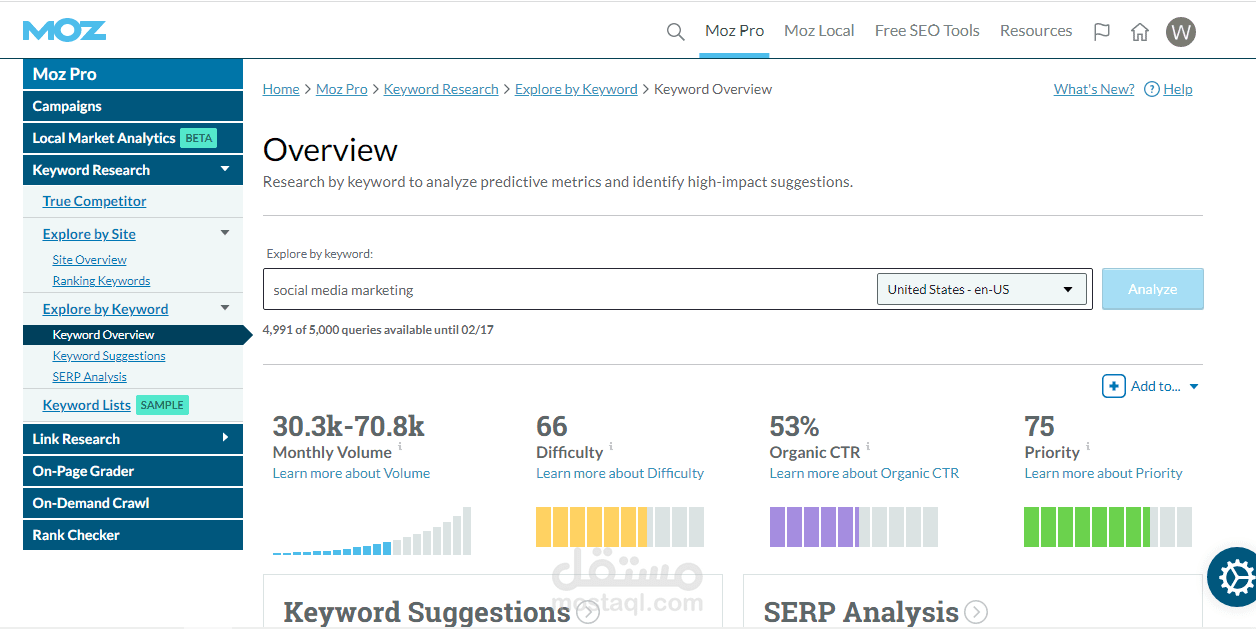Open On-Demand Crawl in sidebar
Viewport: 1256px width, 629px height.
[133, 503]
